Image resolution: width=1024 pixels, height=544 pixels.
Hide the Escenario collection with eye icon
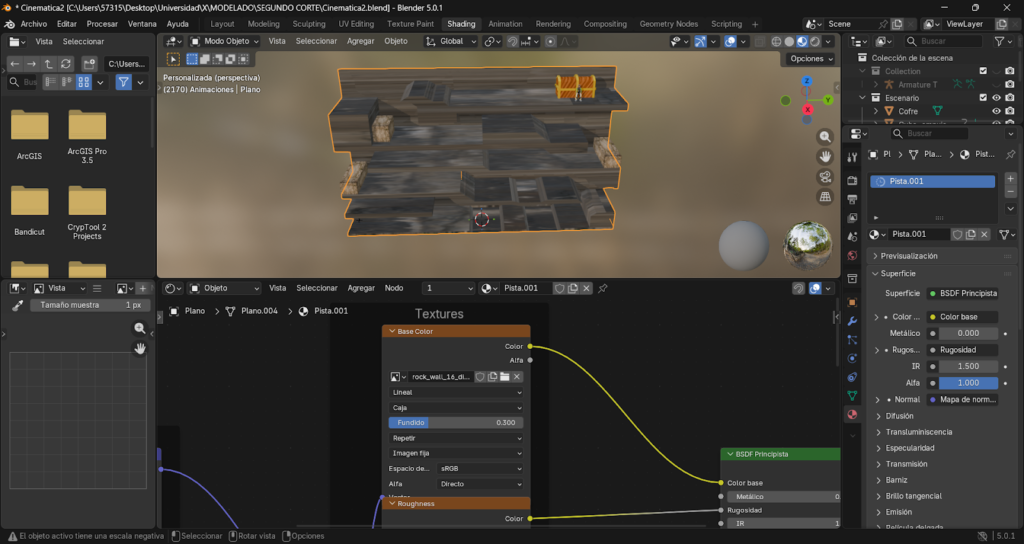pos(996,98)
